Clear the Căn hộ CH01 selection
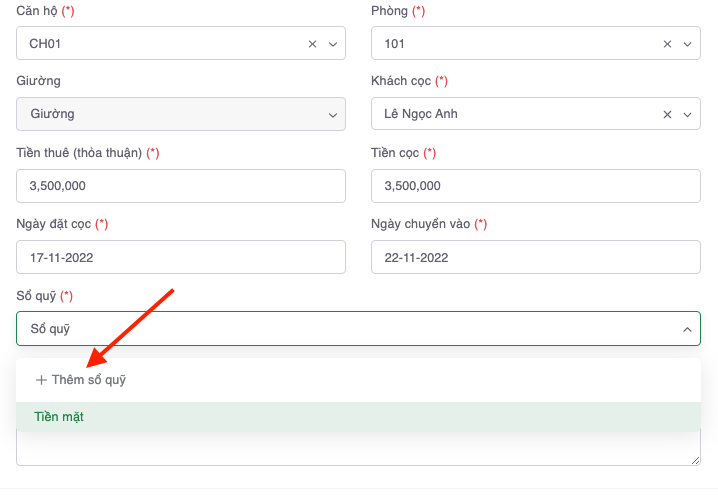The height and width of the screenshot is (500, 718). pos(312,44)
